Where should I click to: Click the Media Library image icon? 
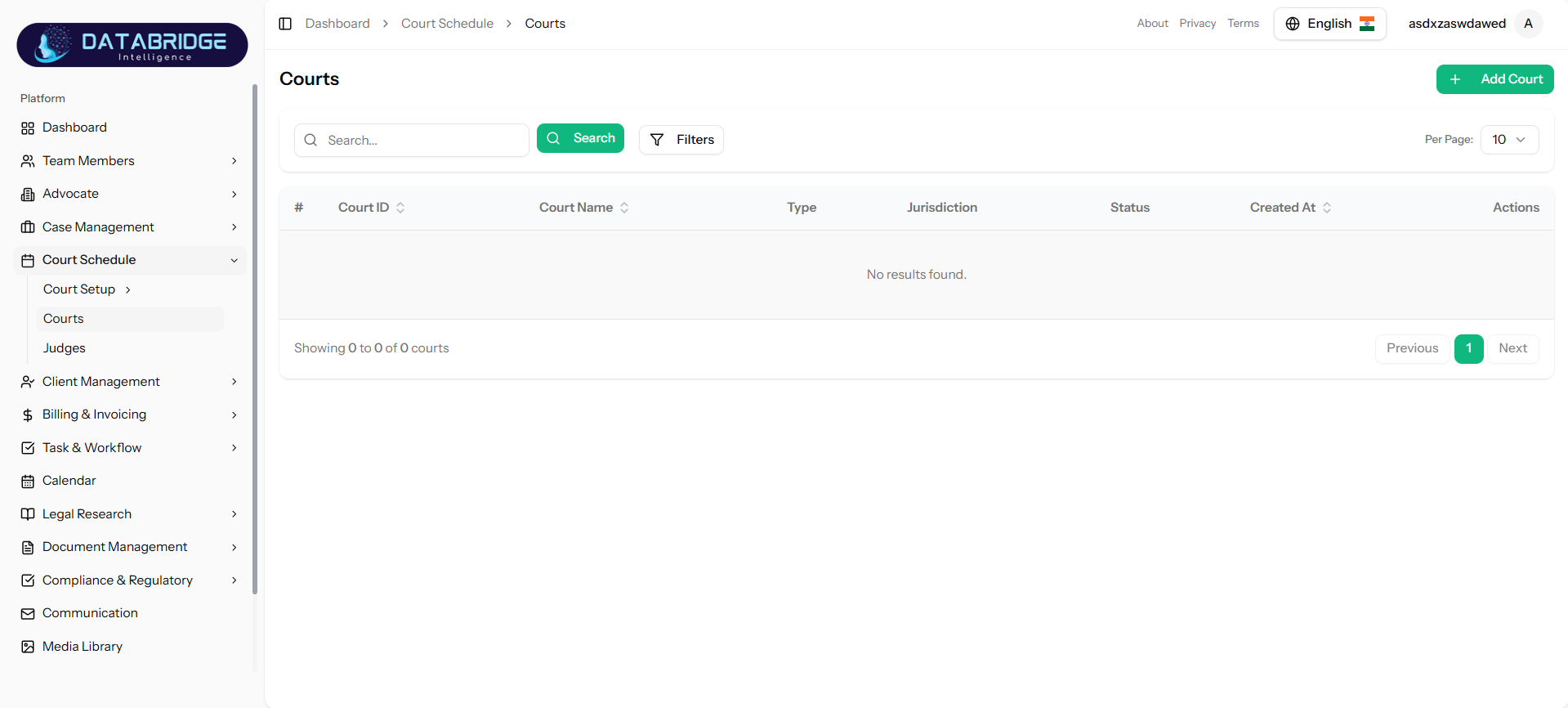[x=28, y=647]
